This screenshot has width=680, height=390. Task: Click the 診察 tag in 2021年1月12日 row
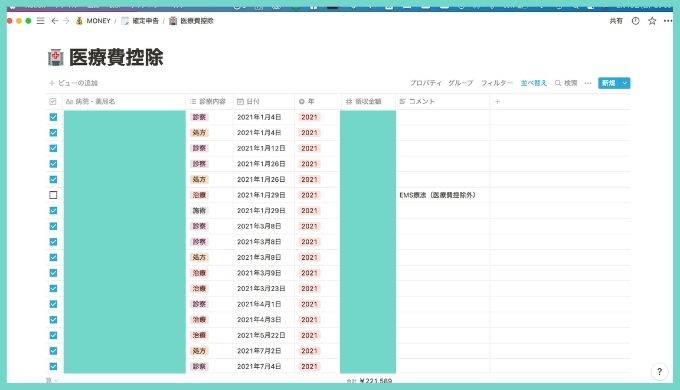(x=199, y=148)
